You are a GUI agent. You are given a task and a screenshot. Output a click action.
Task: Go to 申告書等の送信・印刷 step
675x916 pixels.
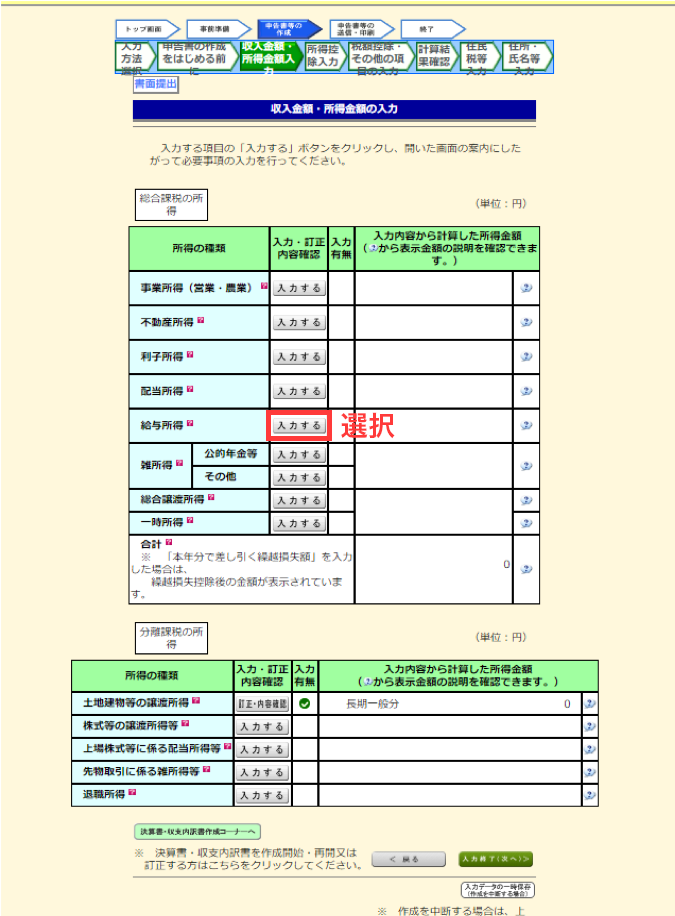coord(362,29)
